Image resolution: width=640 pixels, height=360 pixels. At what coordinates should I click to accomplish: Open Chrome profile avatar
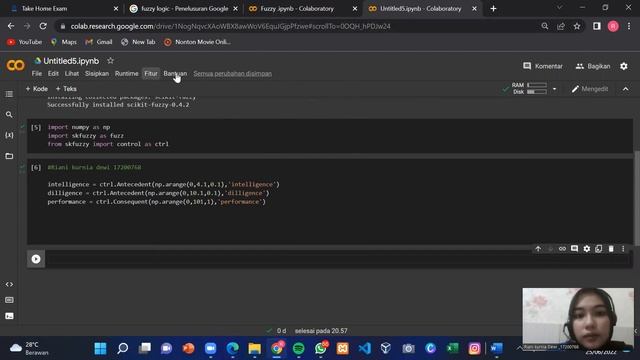pyautogui.click(x=613, y=26)
